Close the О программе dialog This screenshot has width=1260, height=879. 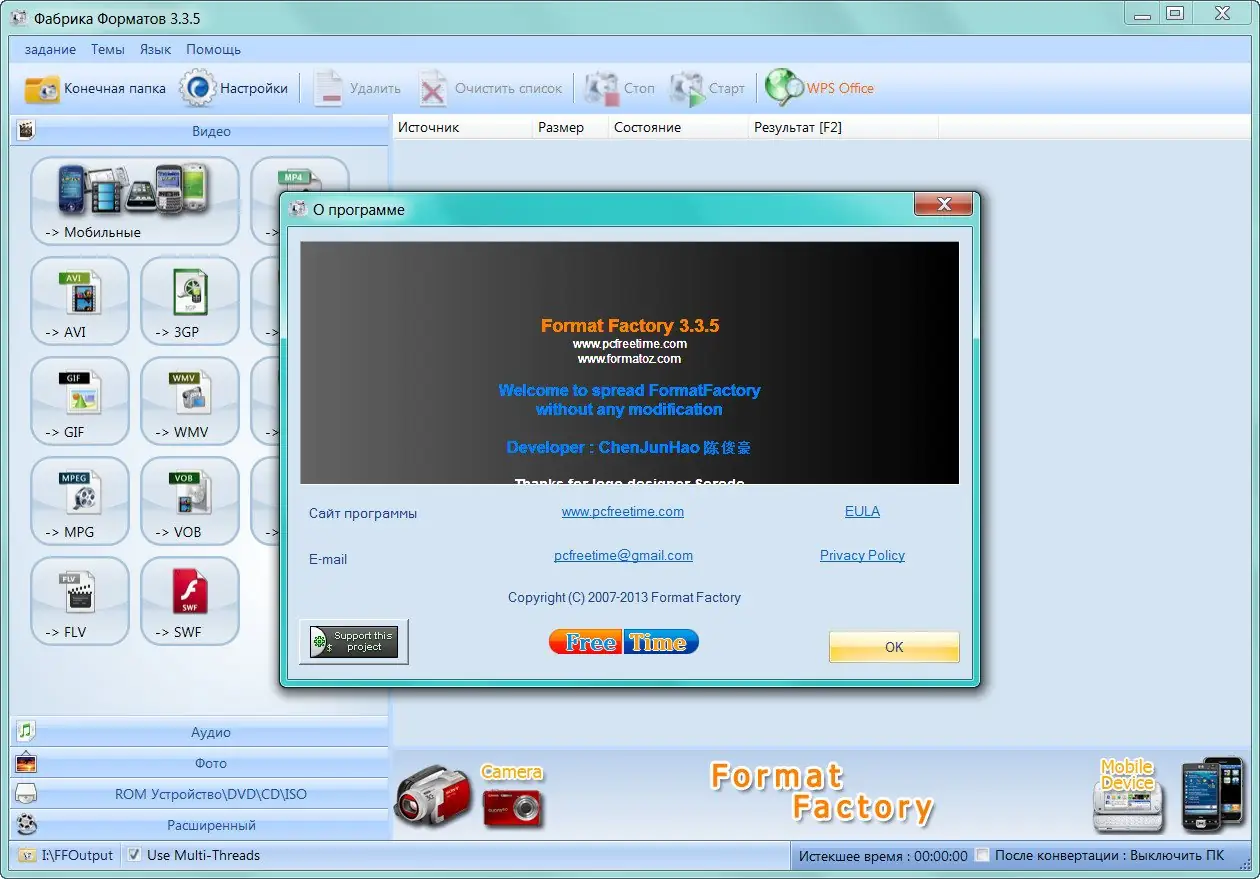943,205
